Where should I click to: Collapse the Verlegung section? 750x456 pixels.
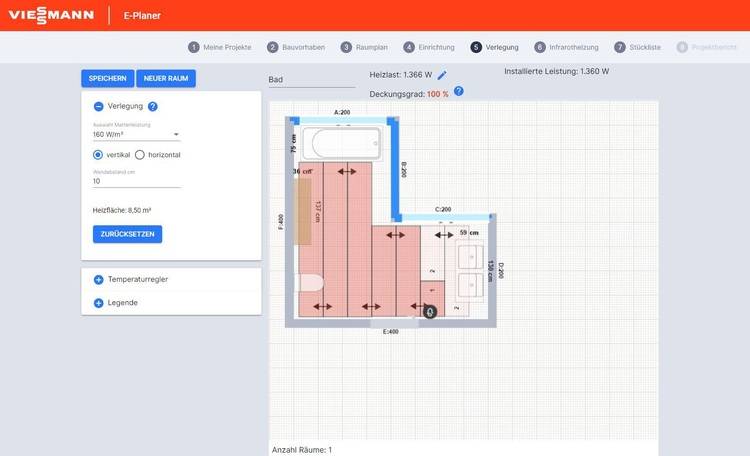(98, 106)
